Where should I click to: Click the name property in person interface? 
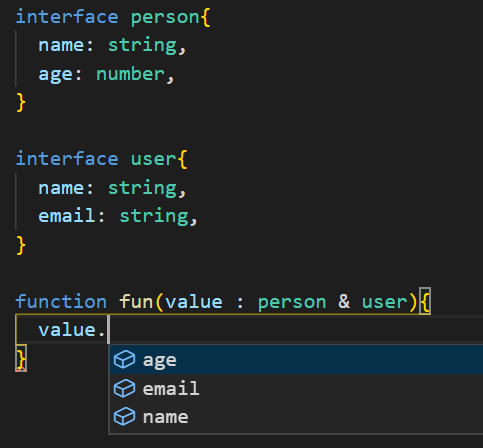[61, 45]
